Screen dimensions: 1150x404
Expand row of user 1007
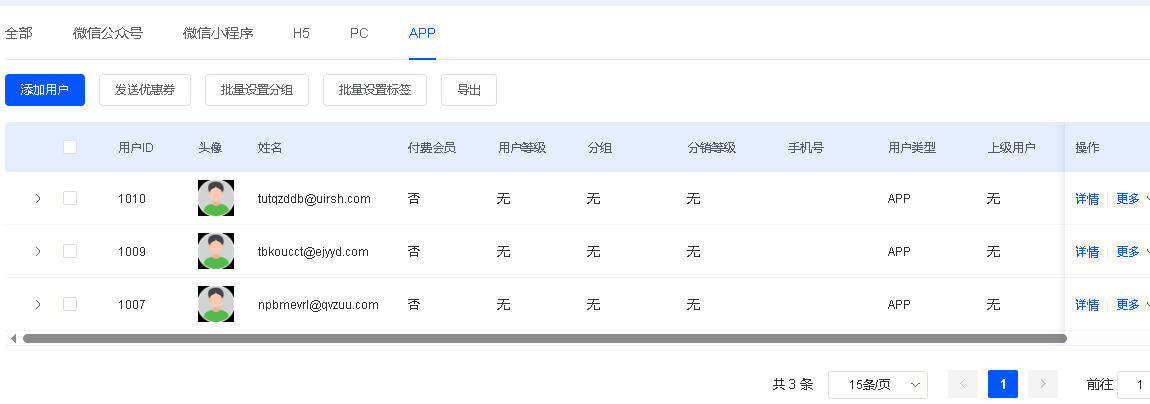[38, 304]
